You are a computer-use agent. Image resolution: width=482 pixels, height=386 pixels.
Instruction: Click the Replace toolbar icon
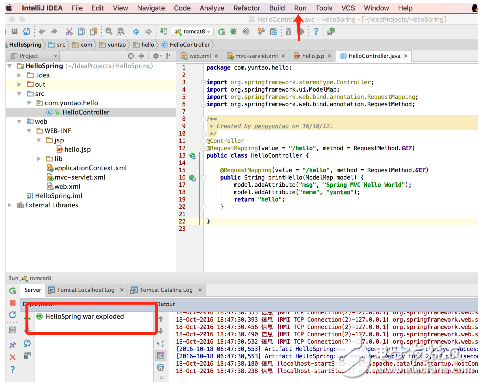pos(121,32)
